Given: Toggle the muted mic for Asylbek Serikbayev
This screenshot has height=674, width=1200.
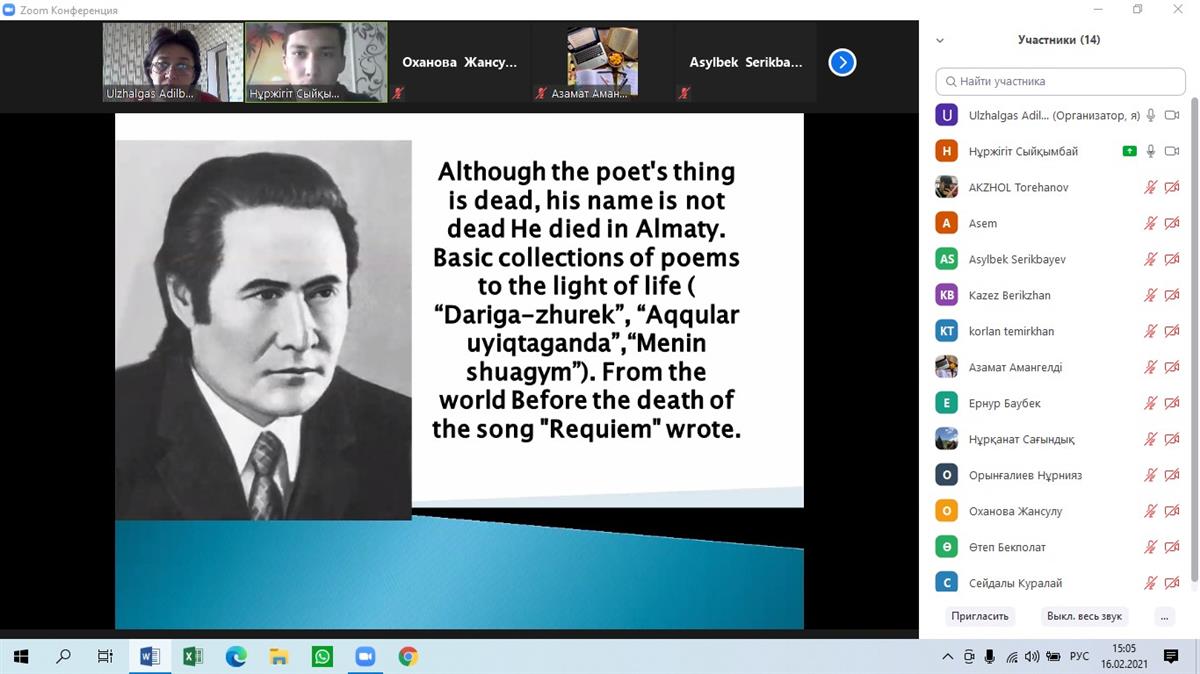Looking at the screenshot, I should tap(1151, 260).
